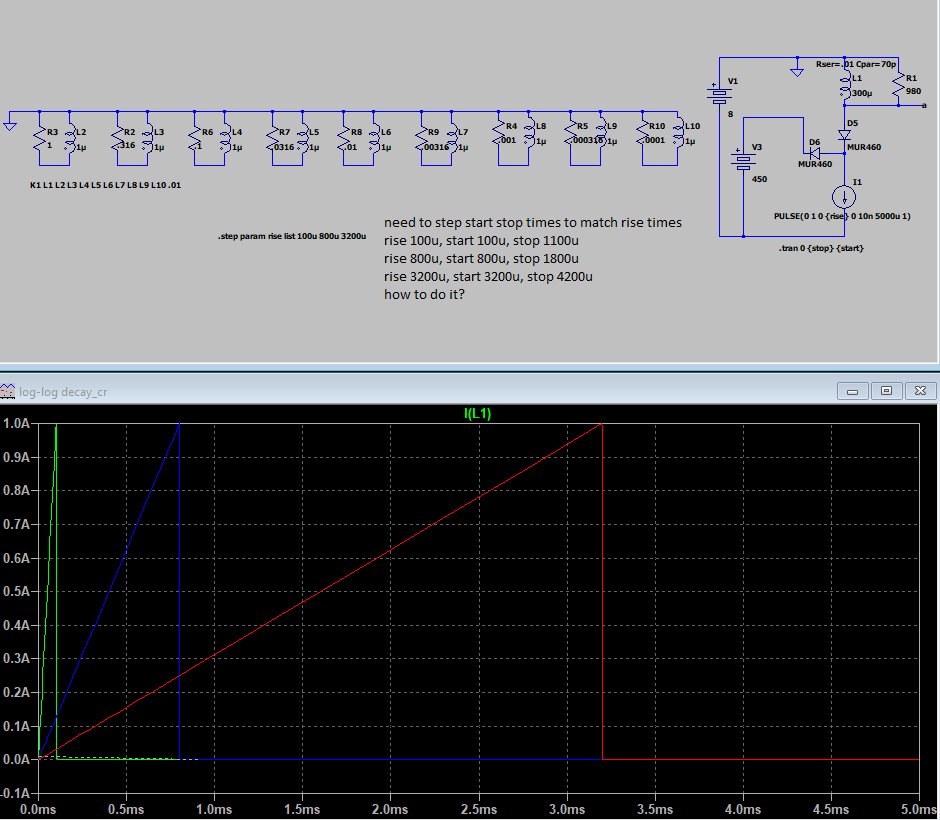Select the .tran 0 {stop} {start} directive
The width and height of the screenshot is (940, 820).
820,248
